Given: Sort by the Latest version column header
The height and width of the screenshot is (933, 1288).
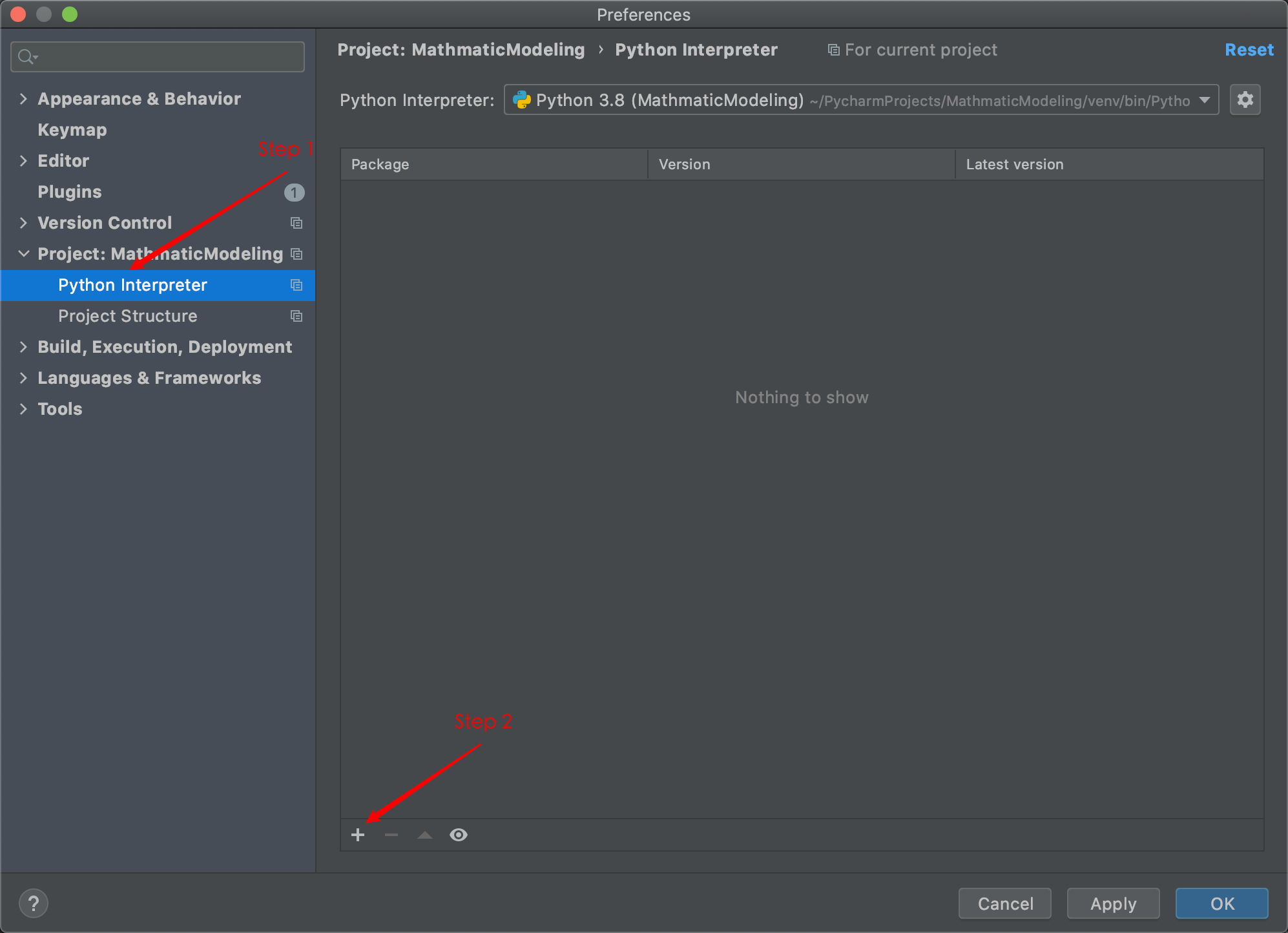Looking at the screenshot, I should [1014, 164].
